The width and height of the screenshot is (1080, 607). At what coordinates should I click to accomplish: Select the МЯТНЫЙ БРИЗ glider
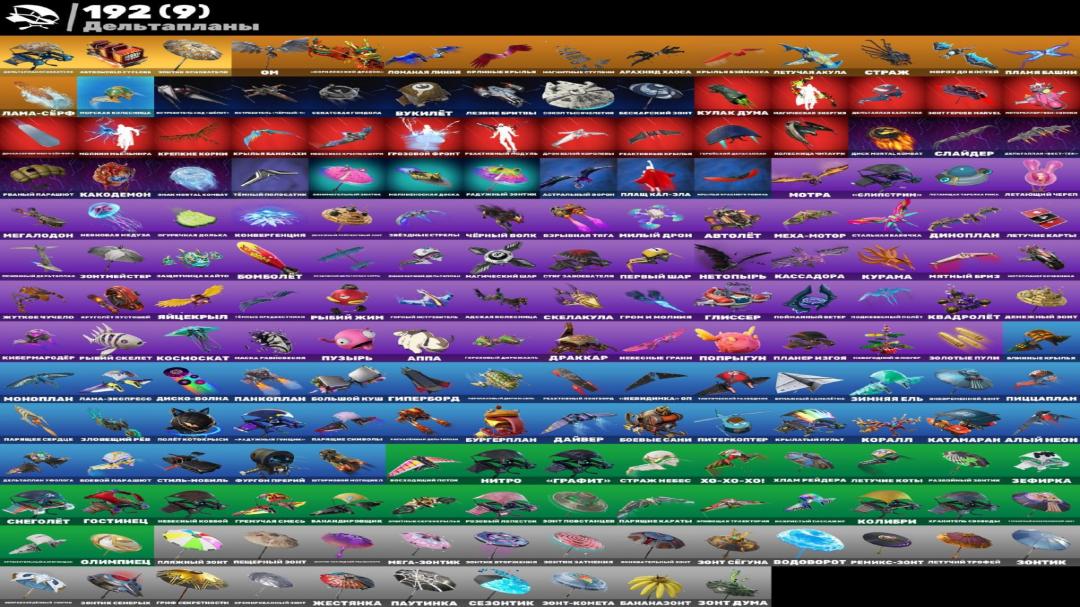964,260
